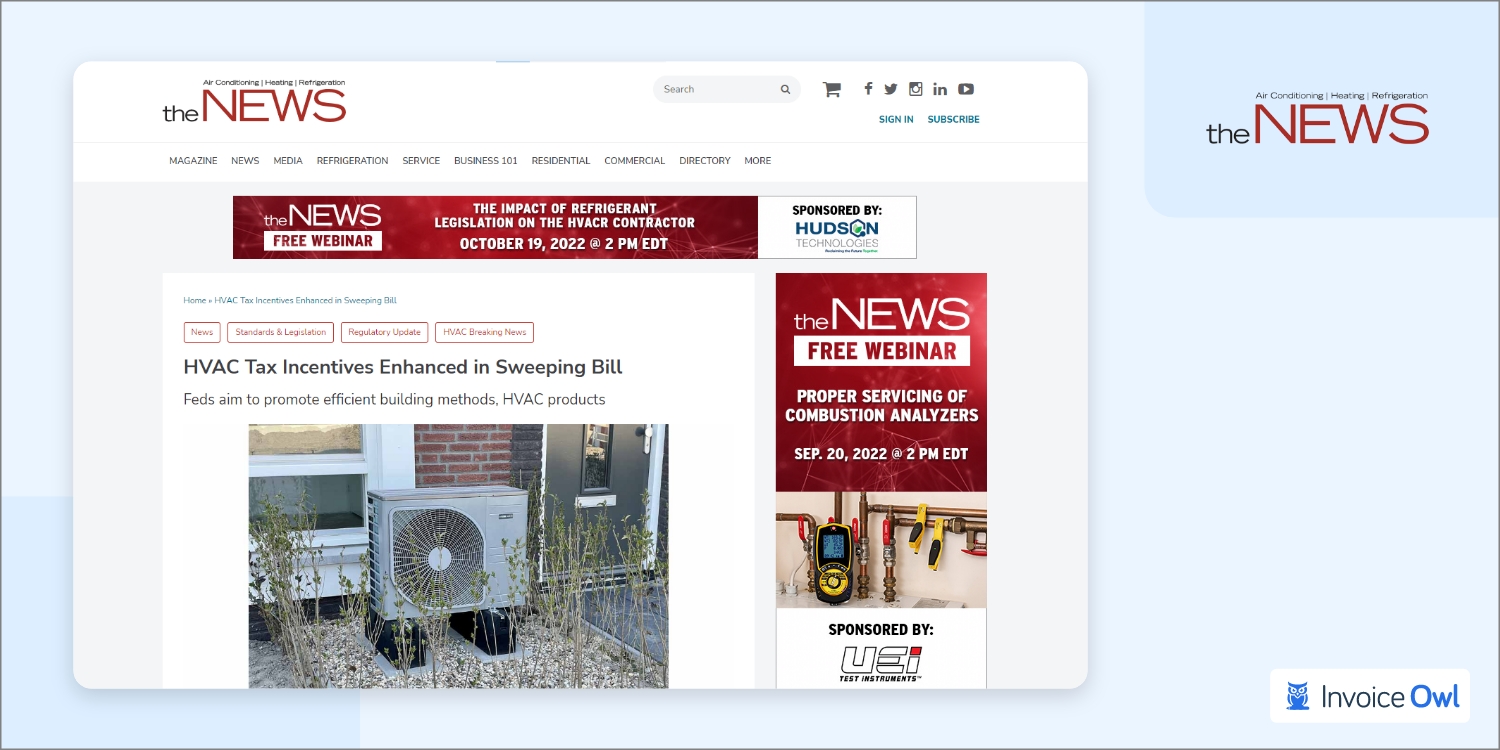Viewport: 1500px width, 750px height.
Task: Expand the DIRECTORY menu
Action: coord(704,161)
